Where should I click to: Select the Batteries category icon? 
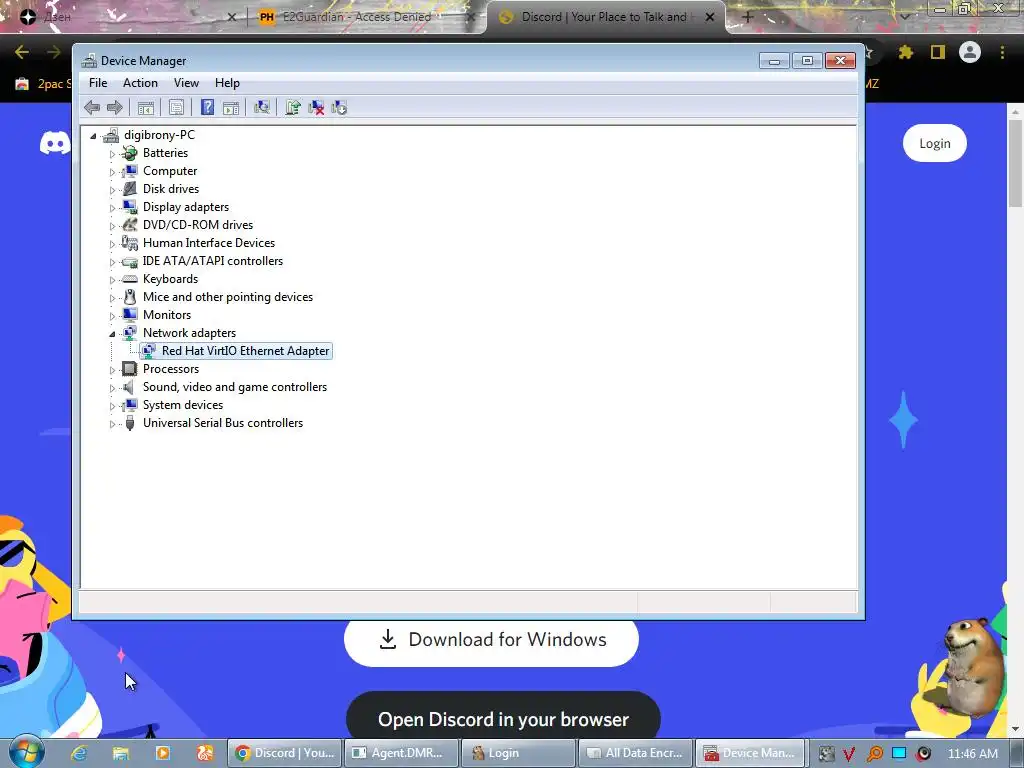(130, 153)
